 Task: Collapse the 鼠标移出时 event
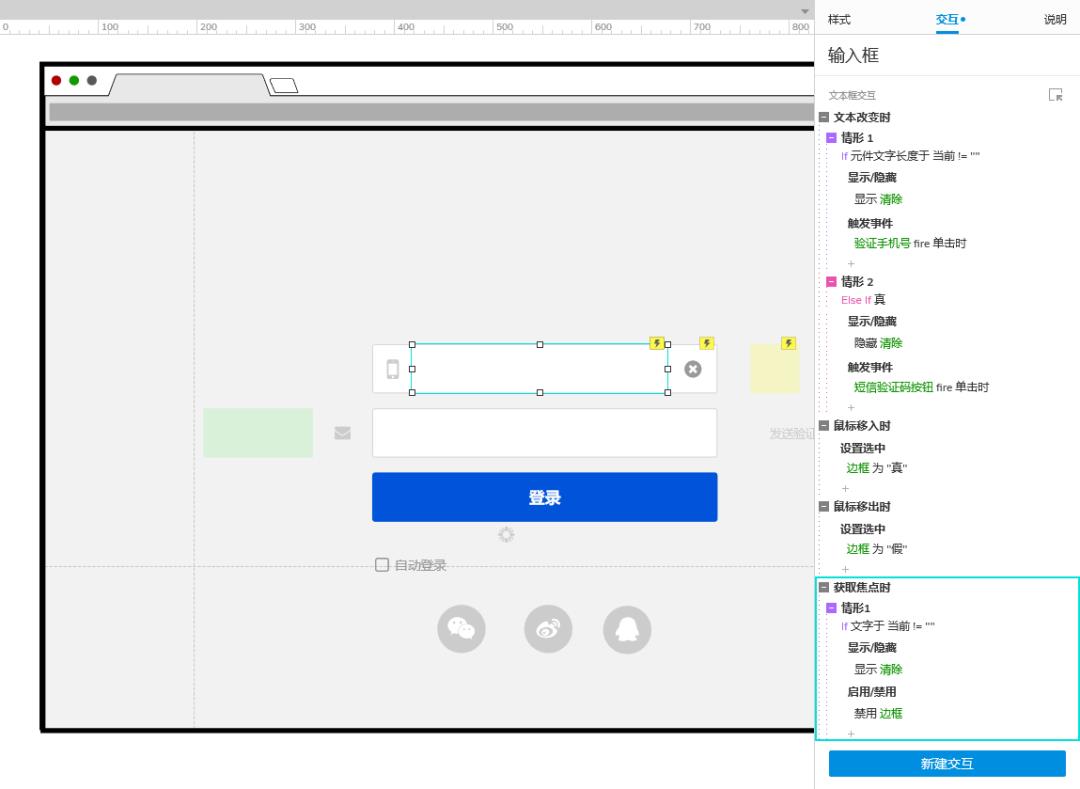click(824, 507)
